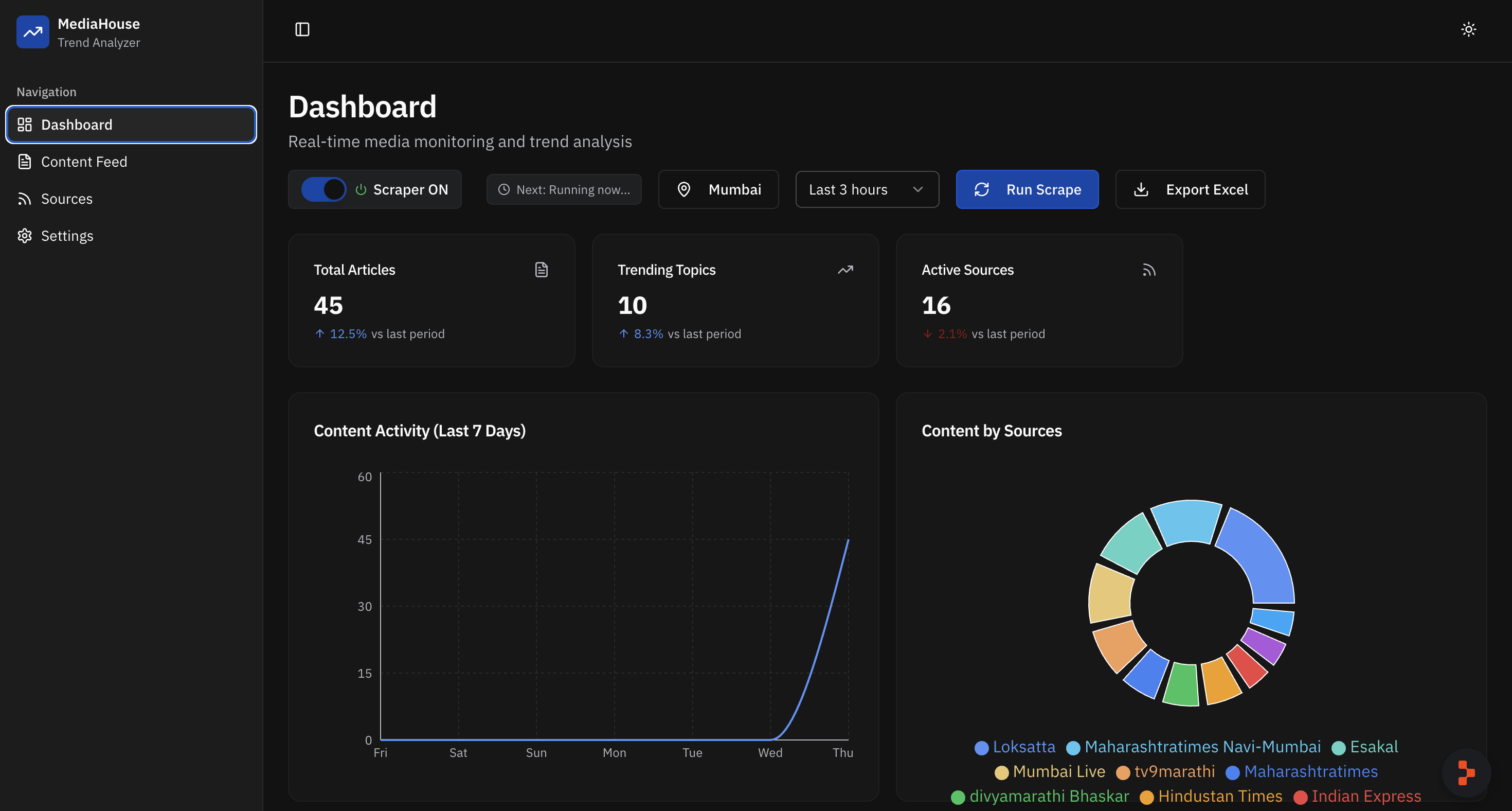The width and height of the screenshot is (1512, 811).
Task: Click the Maharashtratimes legend label in second row
Action: (1311, 772)
